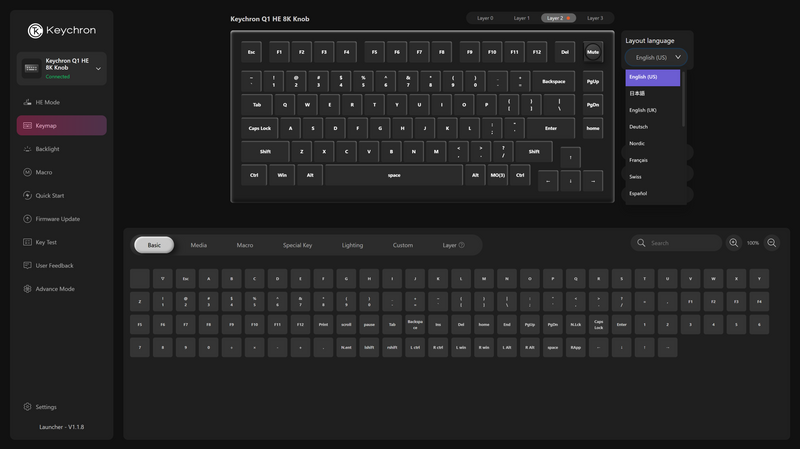Pick the L win keycode in palette

coord(461,347)
